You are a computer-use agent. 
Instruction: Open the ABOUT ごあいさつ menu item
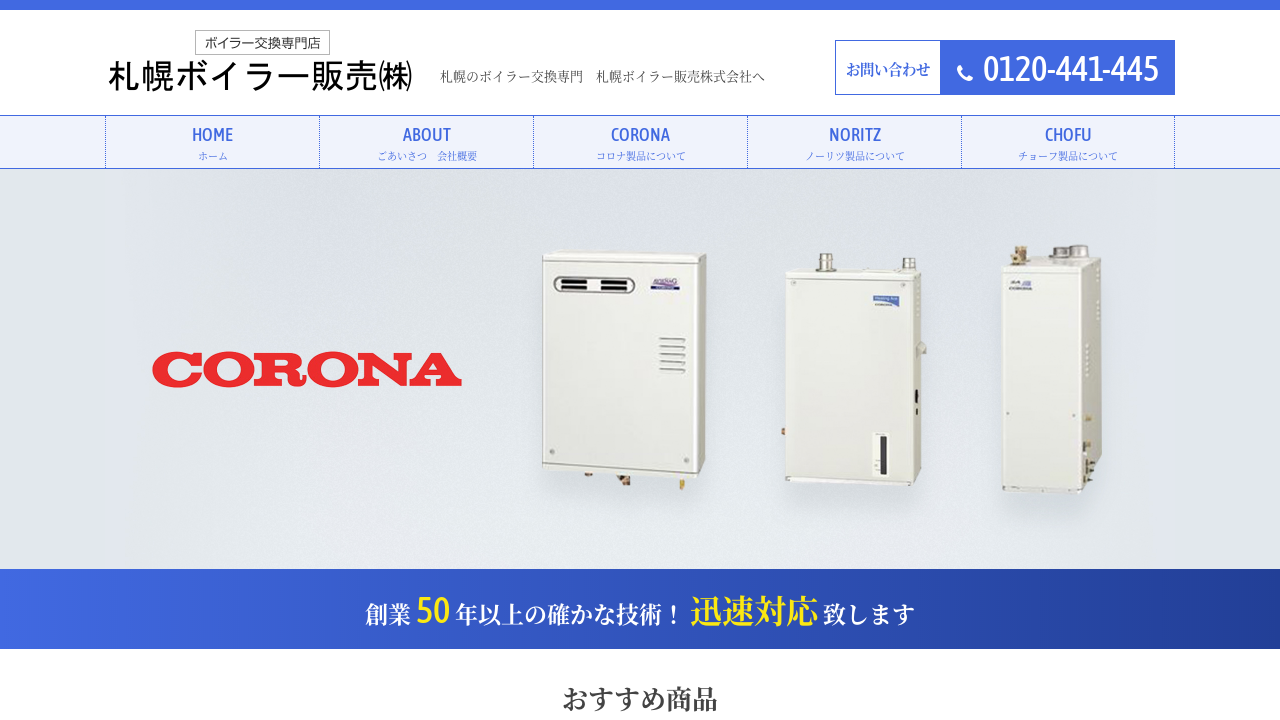pos(427,142)
